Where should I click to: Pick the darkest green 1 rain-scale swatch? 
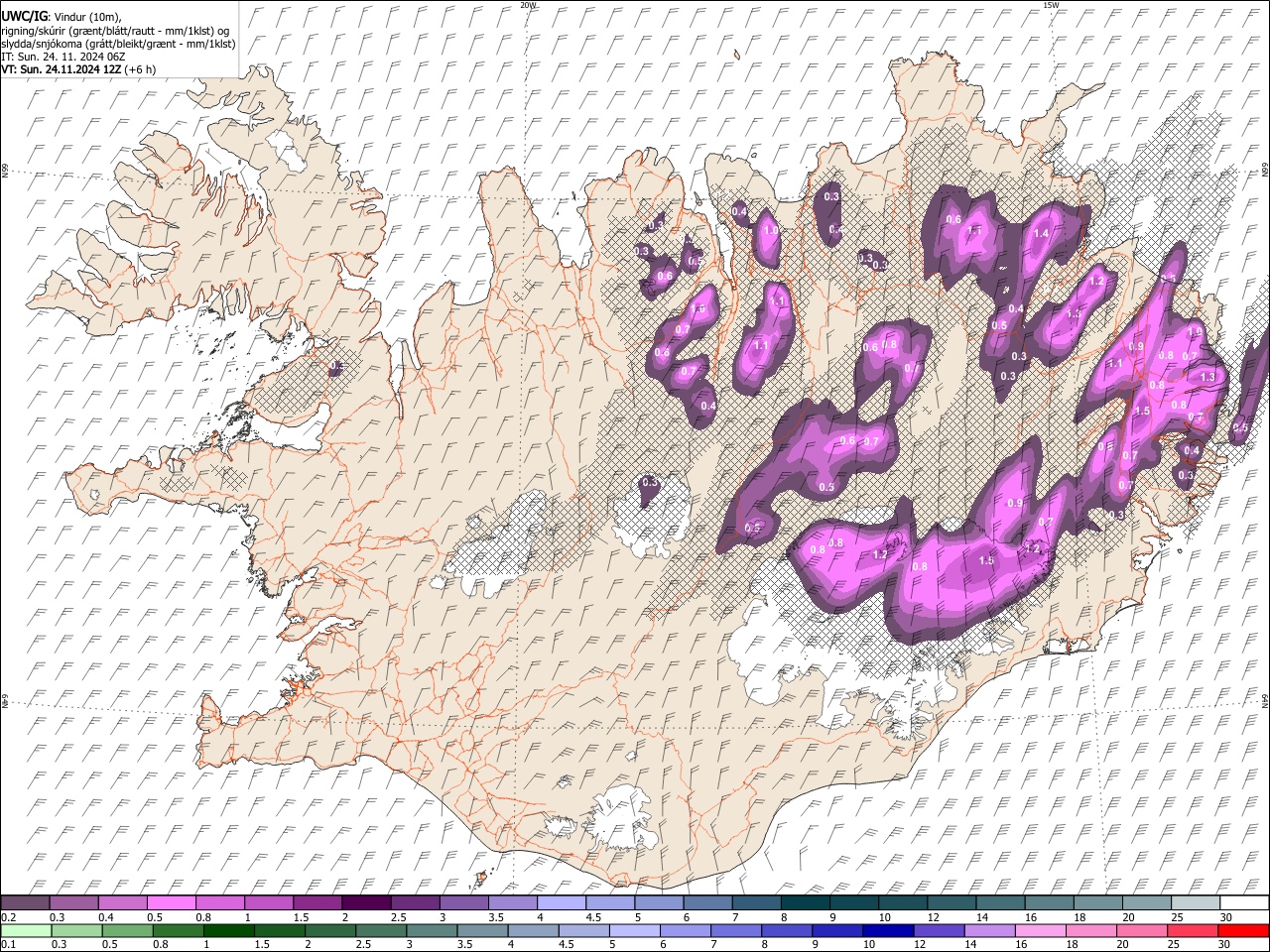[x=229, y=930]
